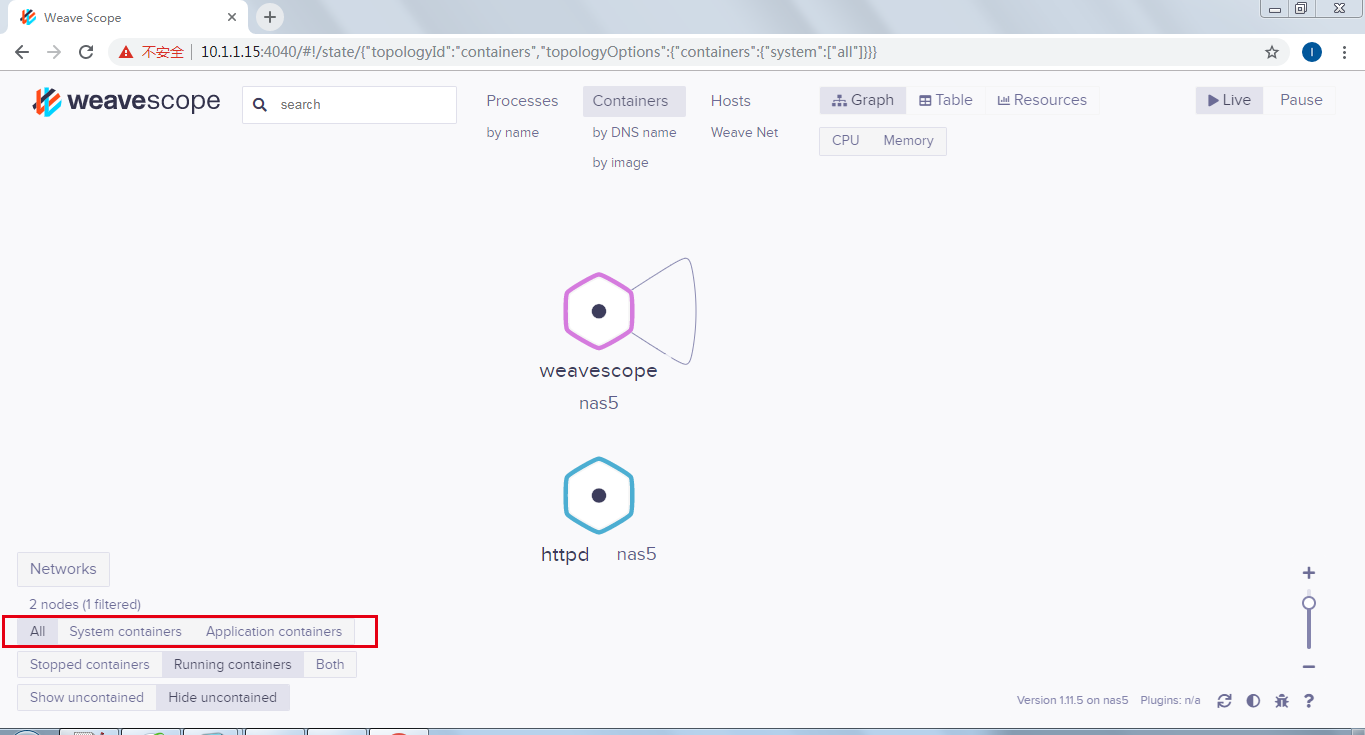Image resolution: width=1365 pixels, height=735 pixels.
Task: Select Containers by image
Action: (620, 163)
